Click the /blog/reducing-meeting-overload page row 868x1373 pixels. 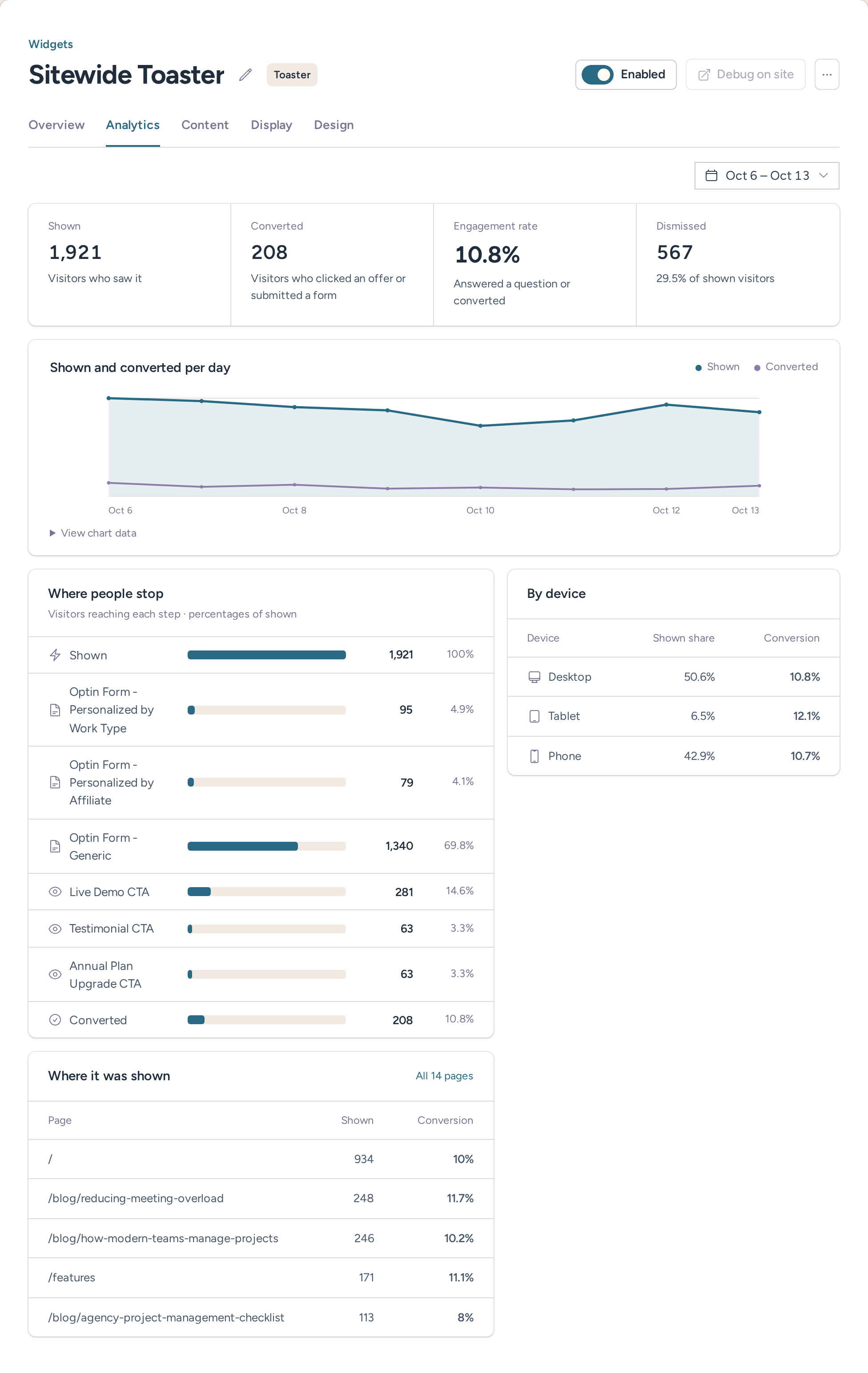tap(261, 1199)
